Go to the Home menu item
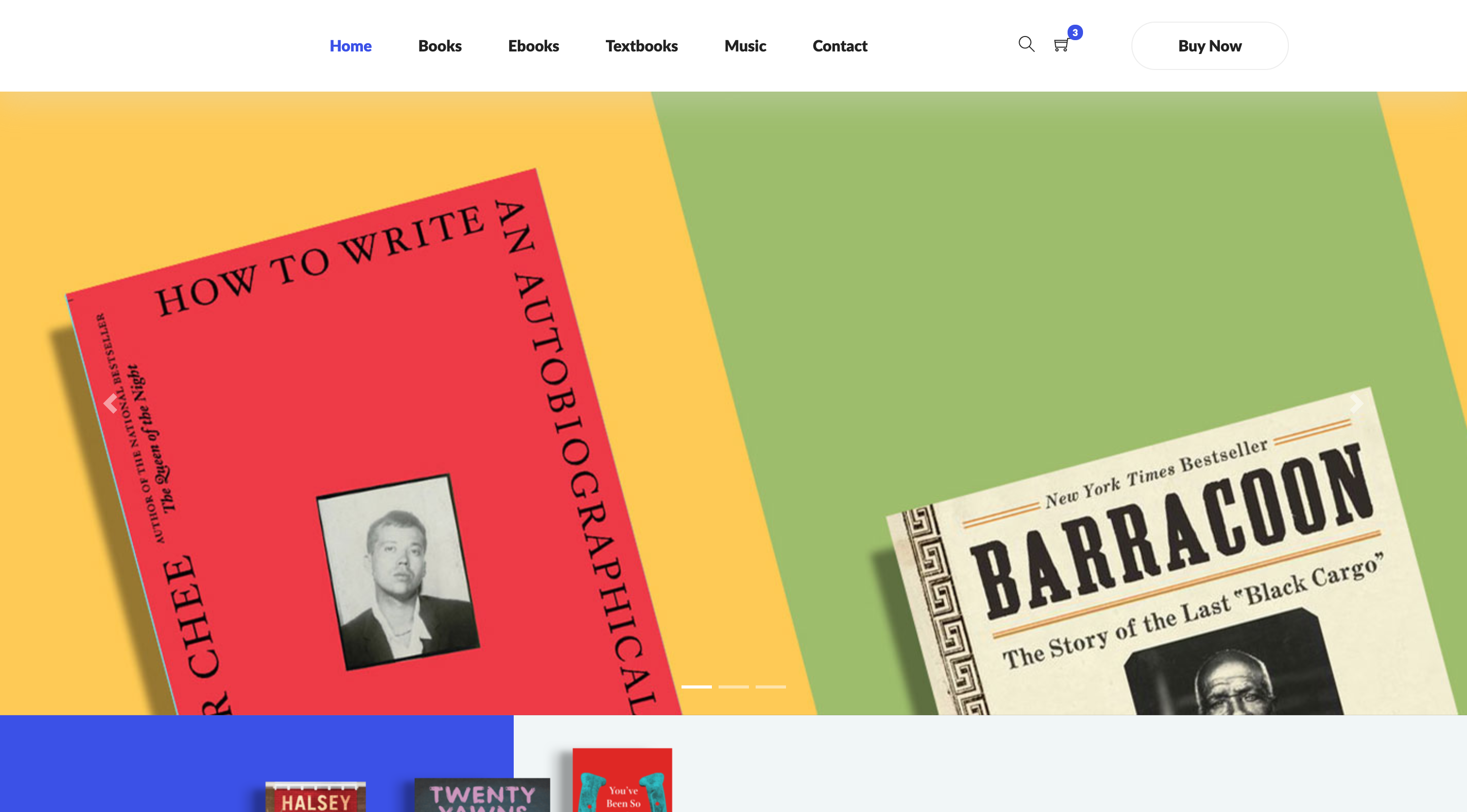Screen dimensions: 1467x812 tap(350, 46)
